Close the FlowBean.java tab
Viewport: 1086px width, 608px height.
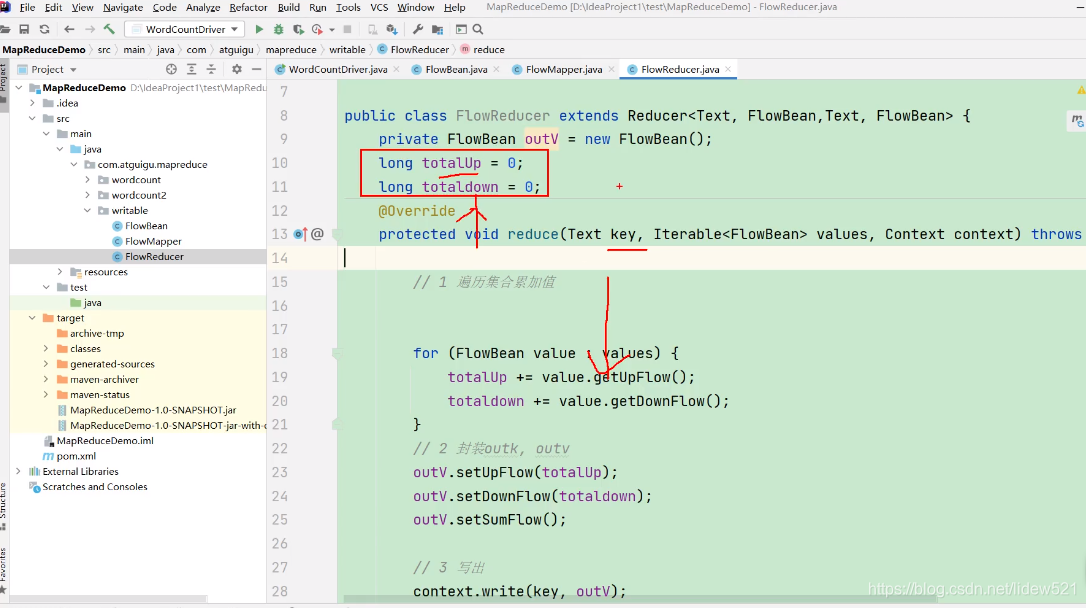pyautogui.click(x=497, y=69)
